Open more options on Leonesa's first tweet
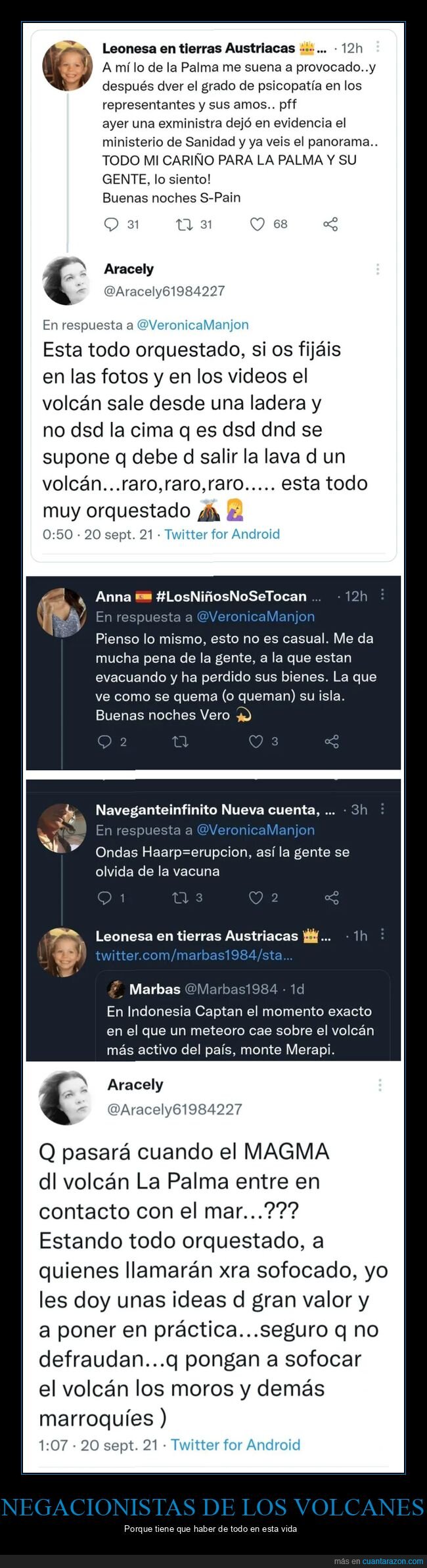Viewport: 427px width, 1568px height. 378,47
